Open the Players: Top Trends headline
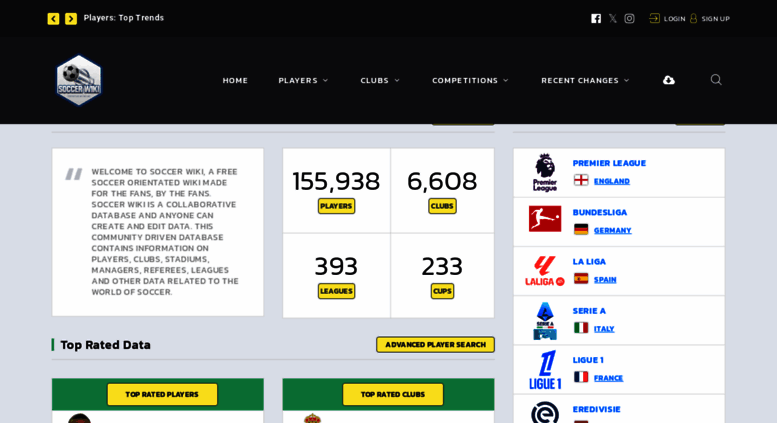The height and width of the screenshot is (423, 777). tap(123, 18)
